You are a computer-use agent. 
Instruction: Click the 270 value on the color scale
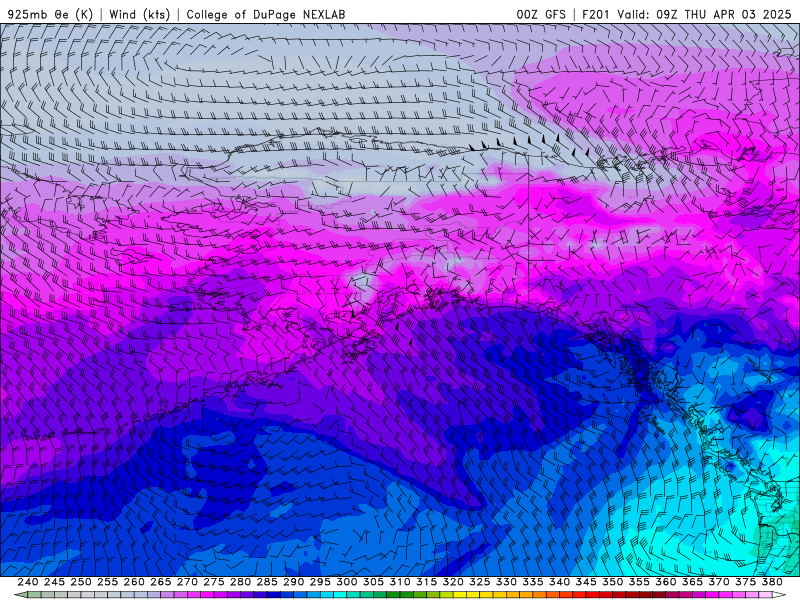coord(187,582)
